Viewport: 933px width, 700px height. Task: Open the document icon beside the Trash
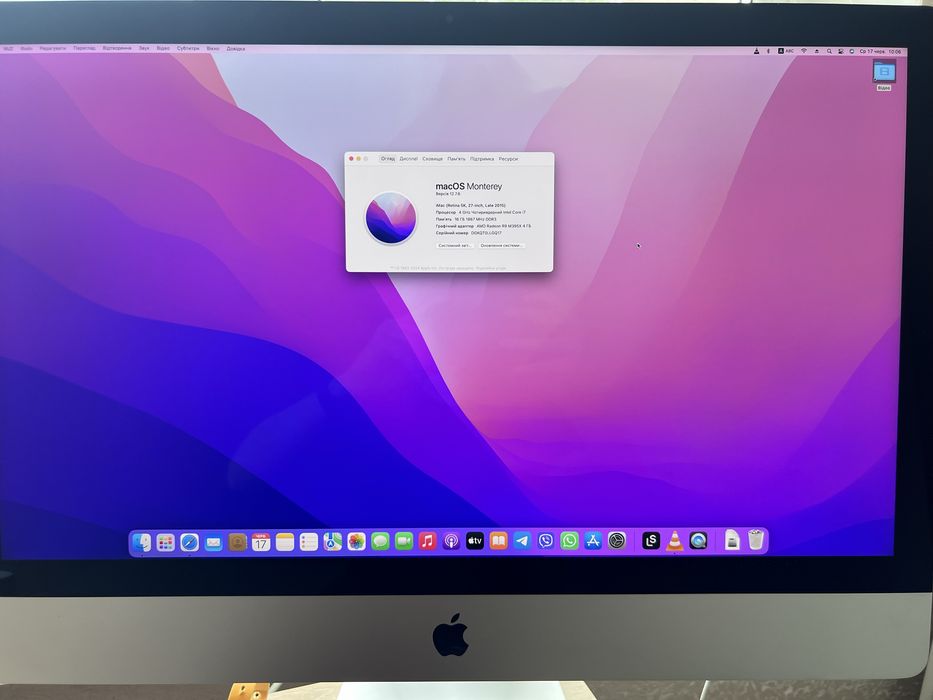pyautogui.click(x=732, y=540)
